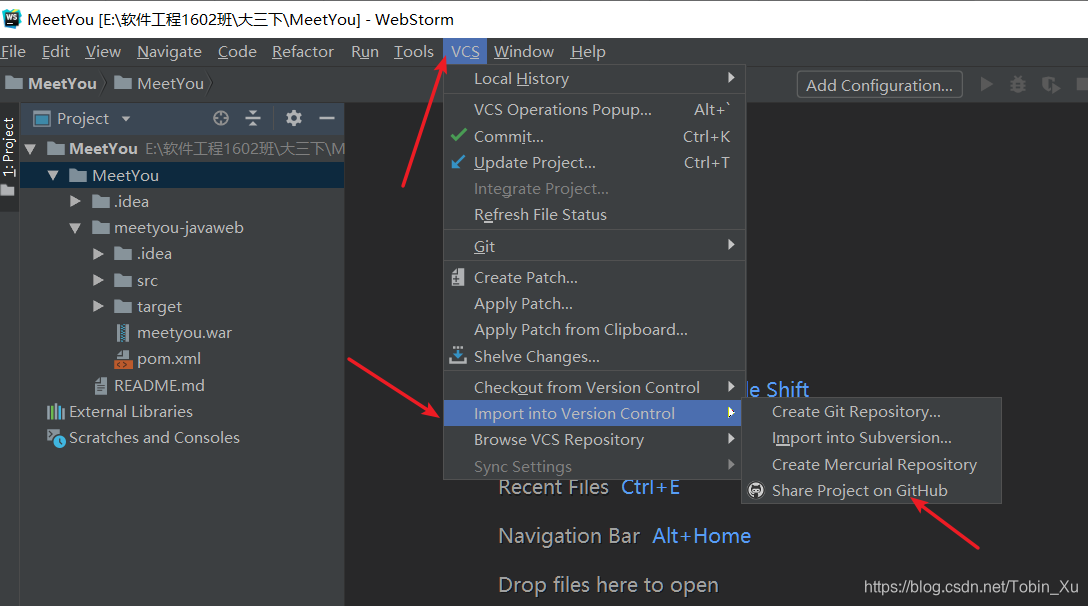Select Refresh File Status
This screenshot has height=606, width=1088.
[x=594, y=214]
